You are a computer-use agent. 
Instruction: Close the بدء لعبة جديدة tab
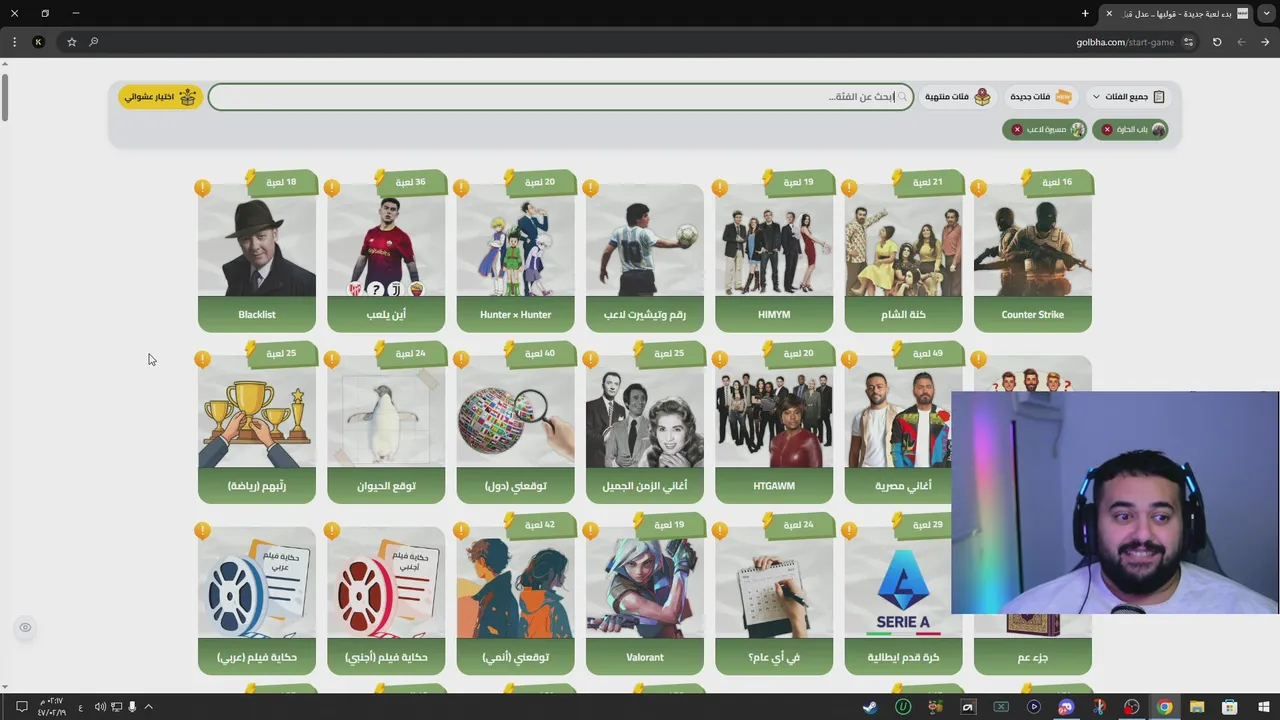(x=1108, y=14)
